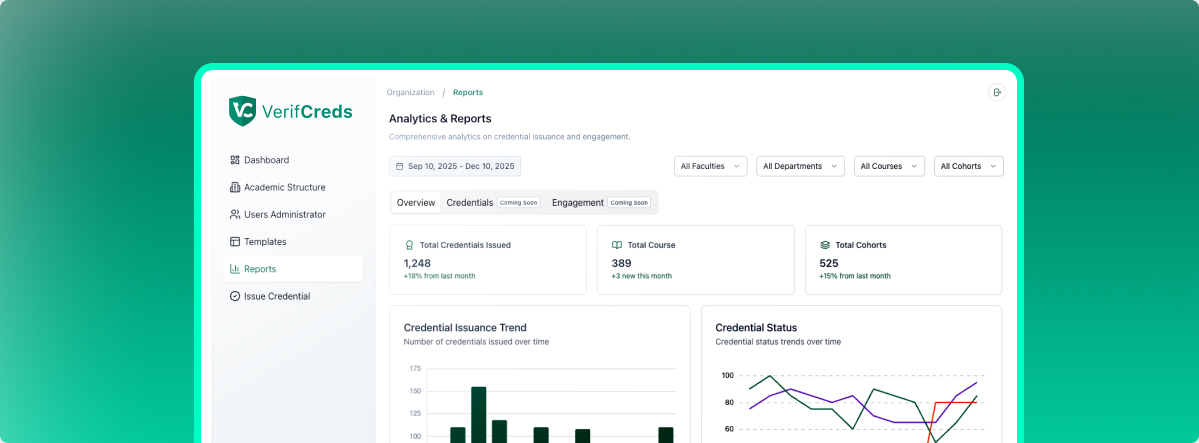Click the '+3 new this month' text
This screenshot has width=1199, height=443.
642,276
